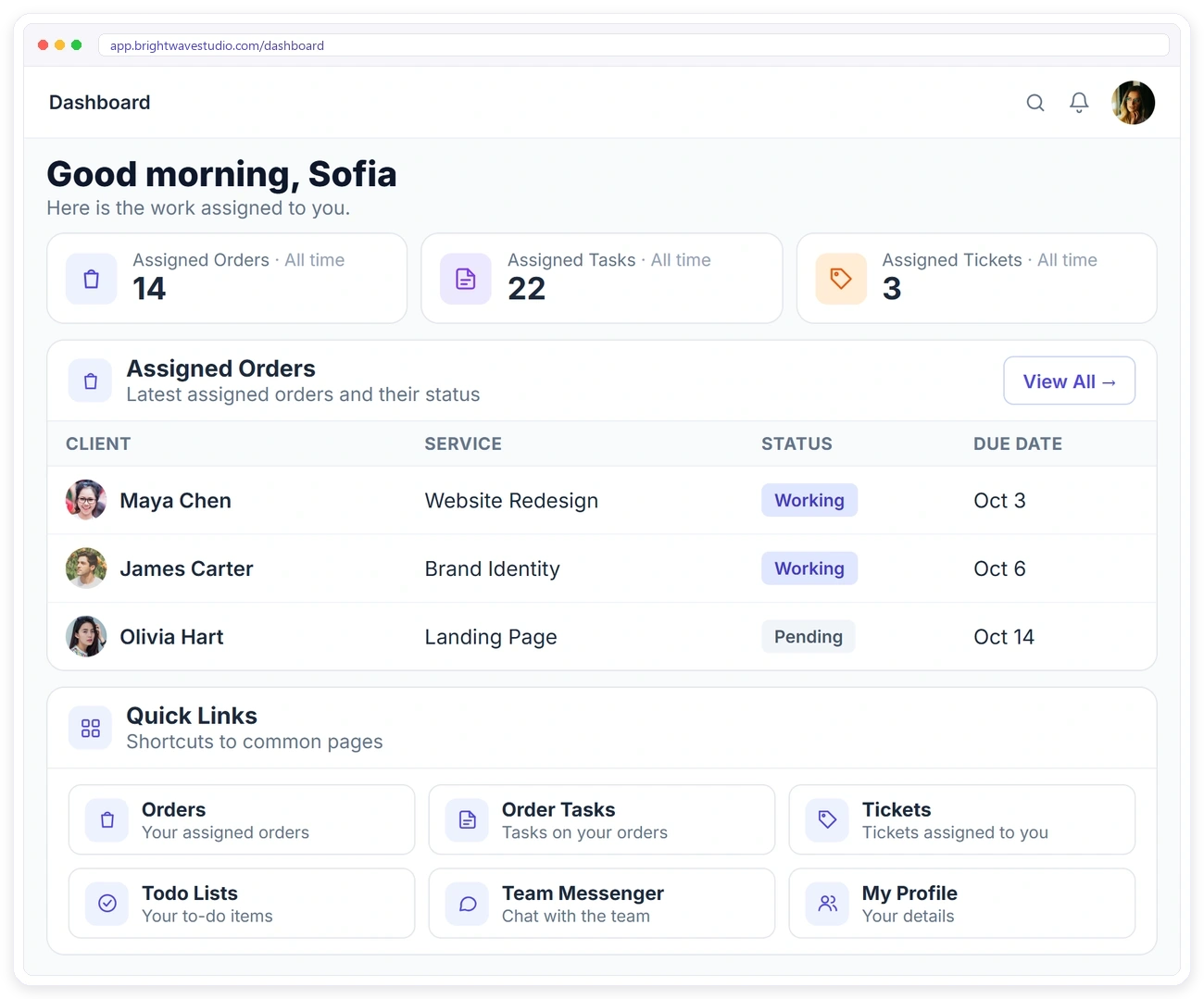Open notifications bell

pyautogui.click(x=1079, y=103)
